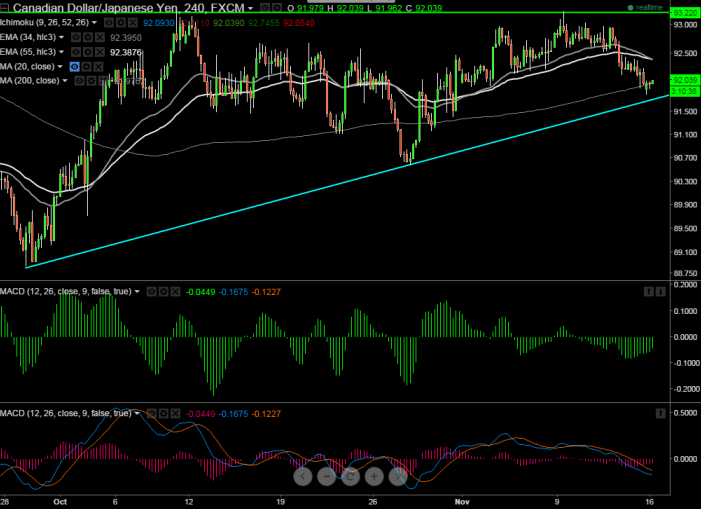Reset the chart view with the round refresh button
701x509 pixels.
coord(350,477)
